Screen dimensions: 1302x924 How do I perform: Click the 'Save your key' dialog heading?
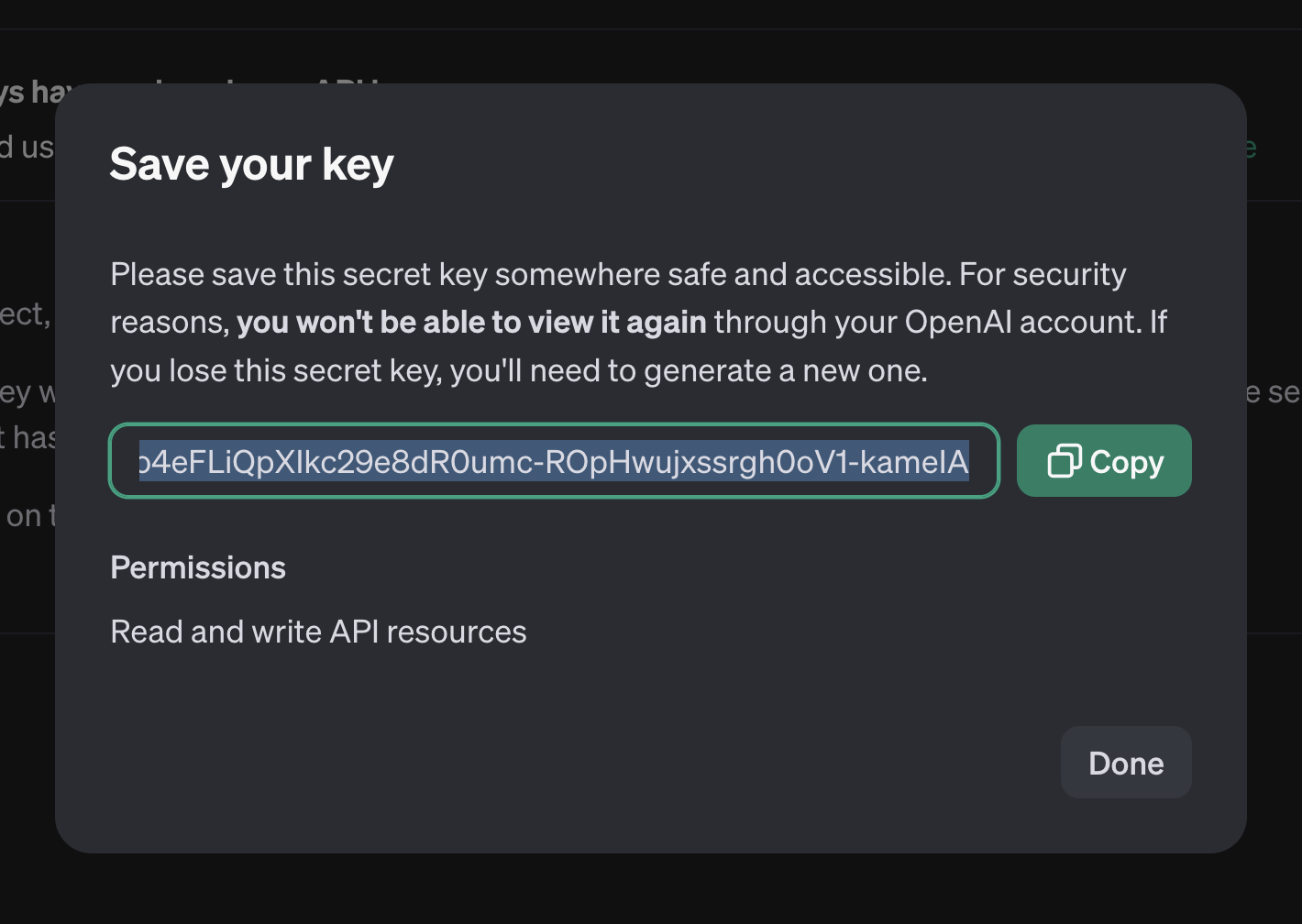(x=252, y=165)
